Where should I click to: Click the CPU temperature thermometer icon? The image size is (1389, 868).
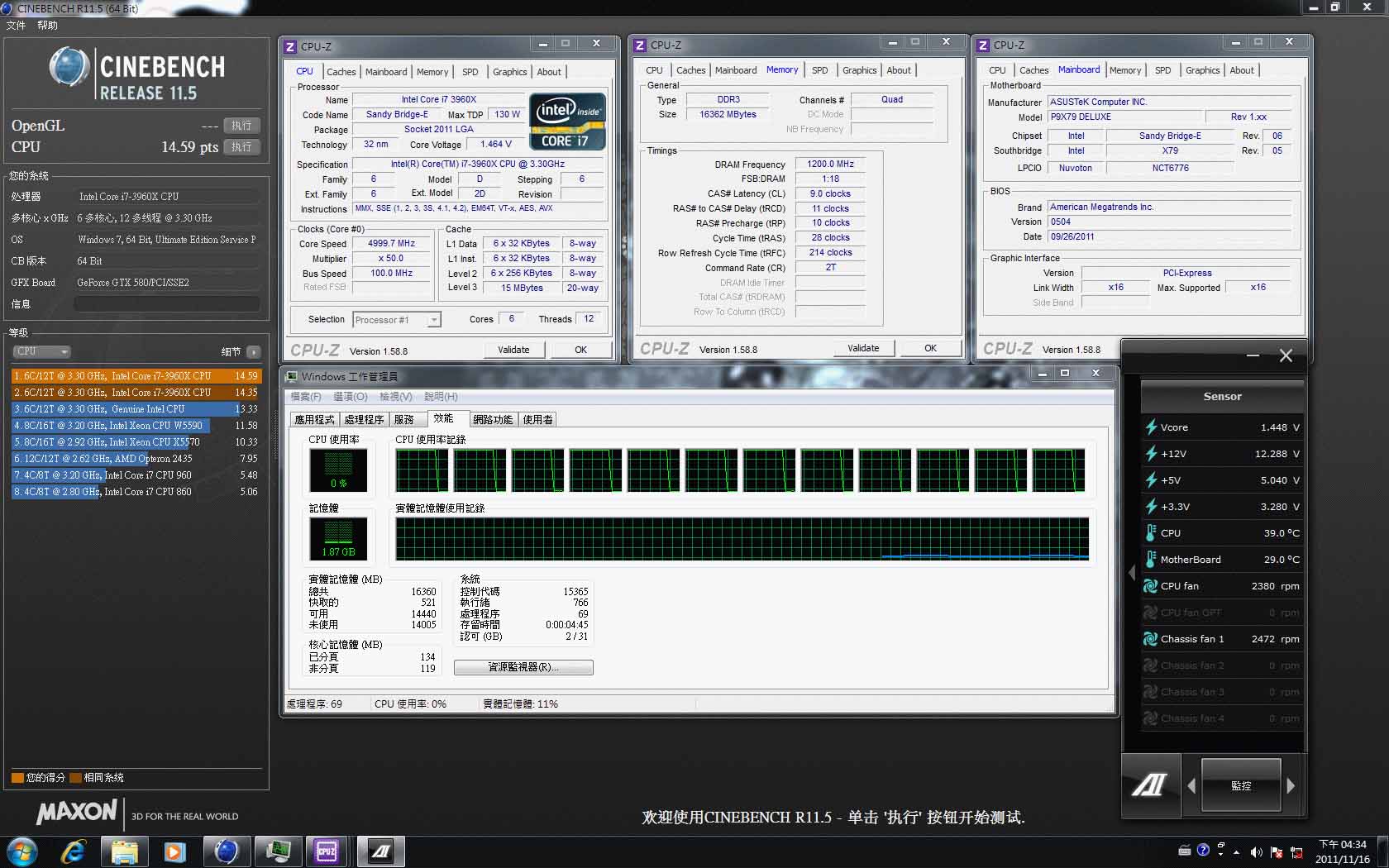1150,533
